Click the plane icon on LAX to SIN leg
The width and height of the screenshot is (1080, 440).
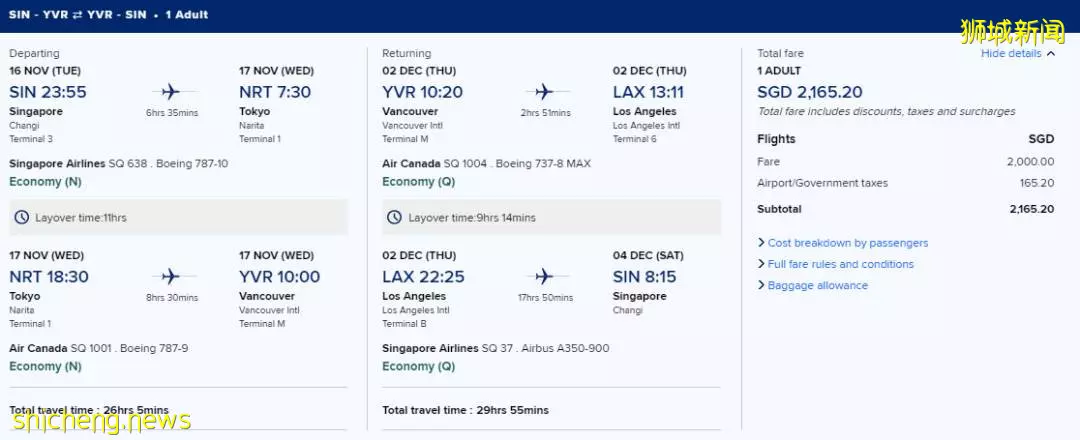tap(544, 277)
